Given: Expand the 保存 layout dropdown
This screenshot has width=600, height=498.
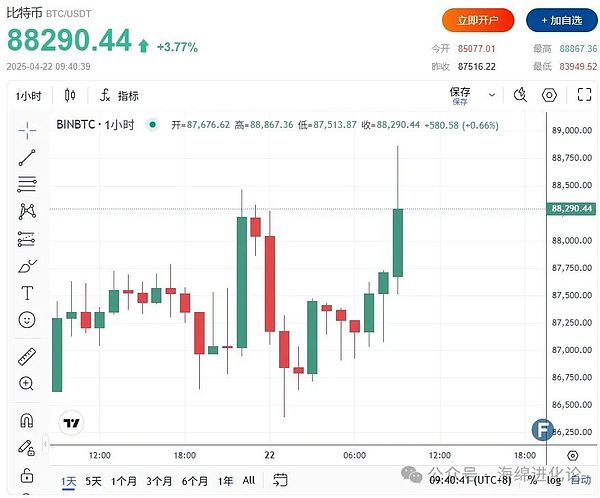Looking at the screenshot, I should pyautogui.click(x=491, y=96).
